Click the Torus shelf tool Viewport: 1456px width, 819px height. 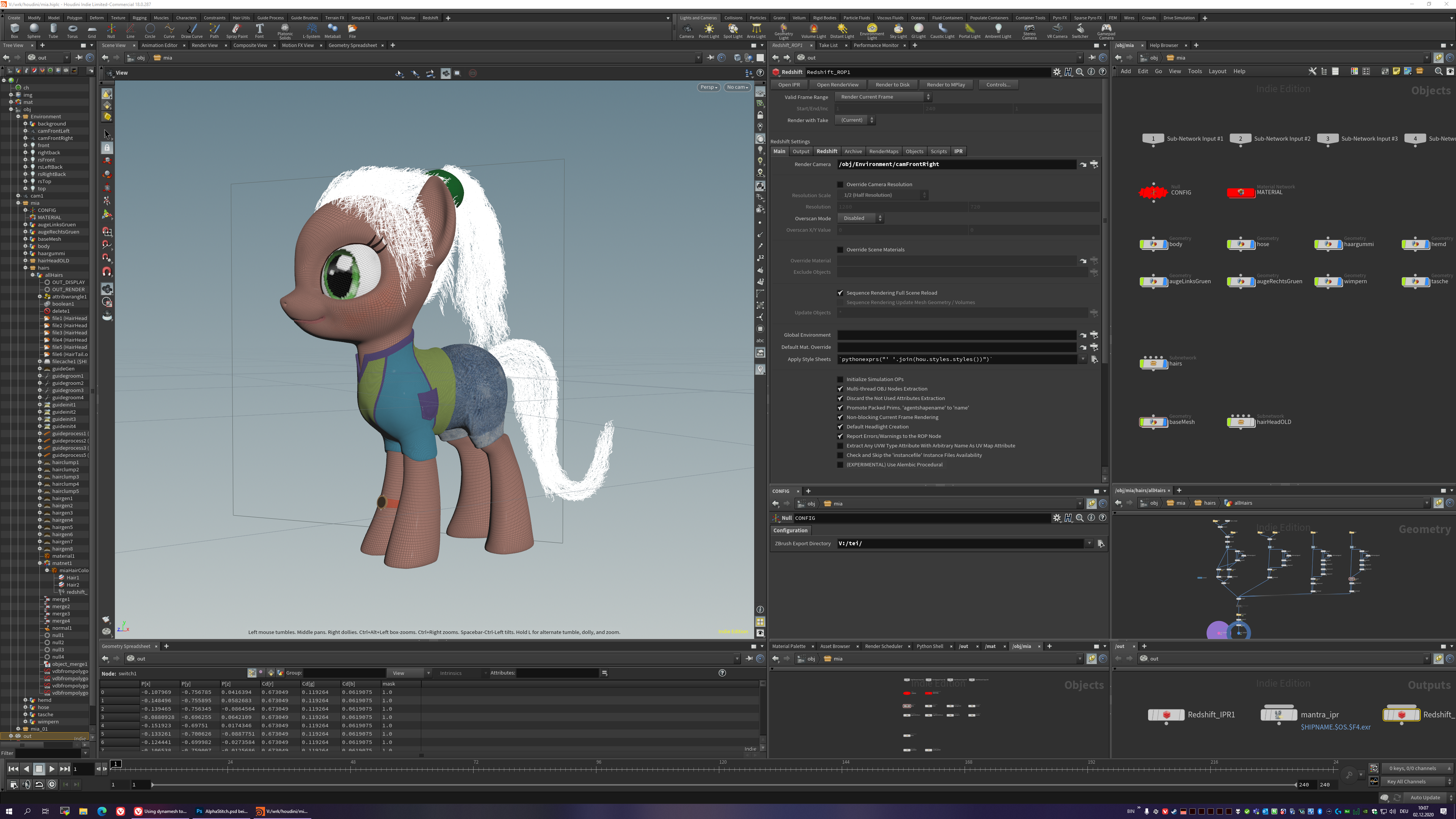[72, 30]
